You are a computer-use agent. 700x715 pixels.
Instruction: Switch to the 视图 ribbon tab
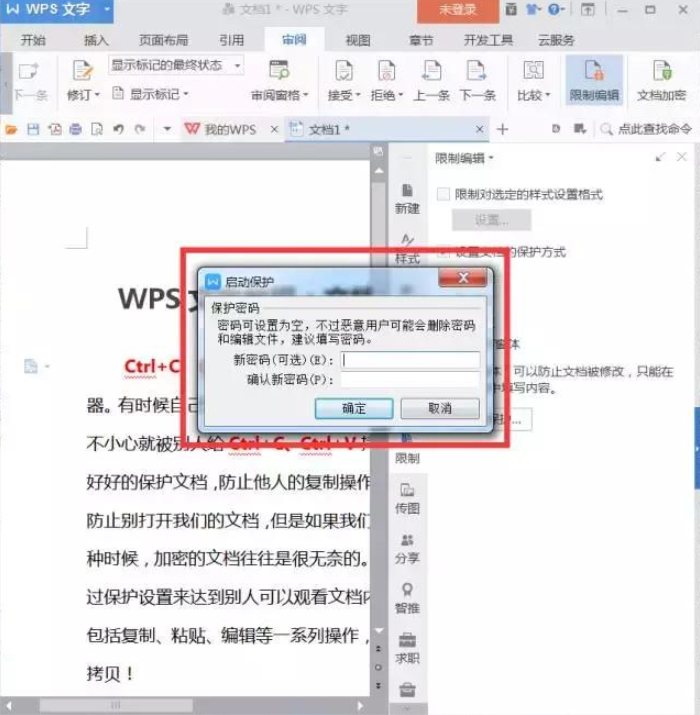pos(358,40)
